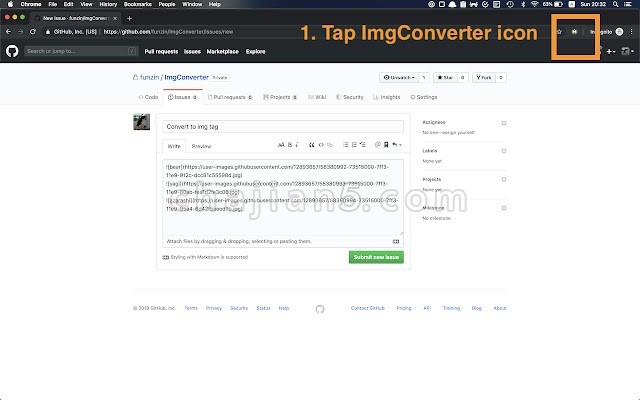Open a new browser tab
The width and height of the screenshot is (640, 400).
coord(129,18)
